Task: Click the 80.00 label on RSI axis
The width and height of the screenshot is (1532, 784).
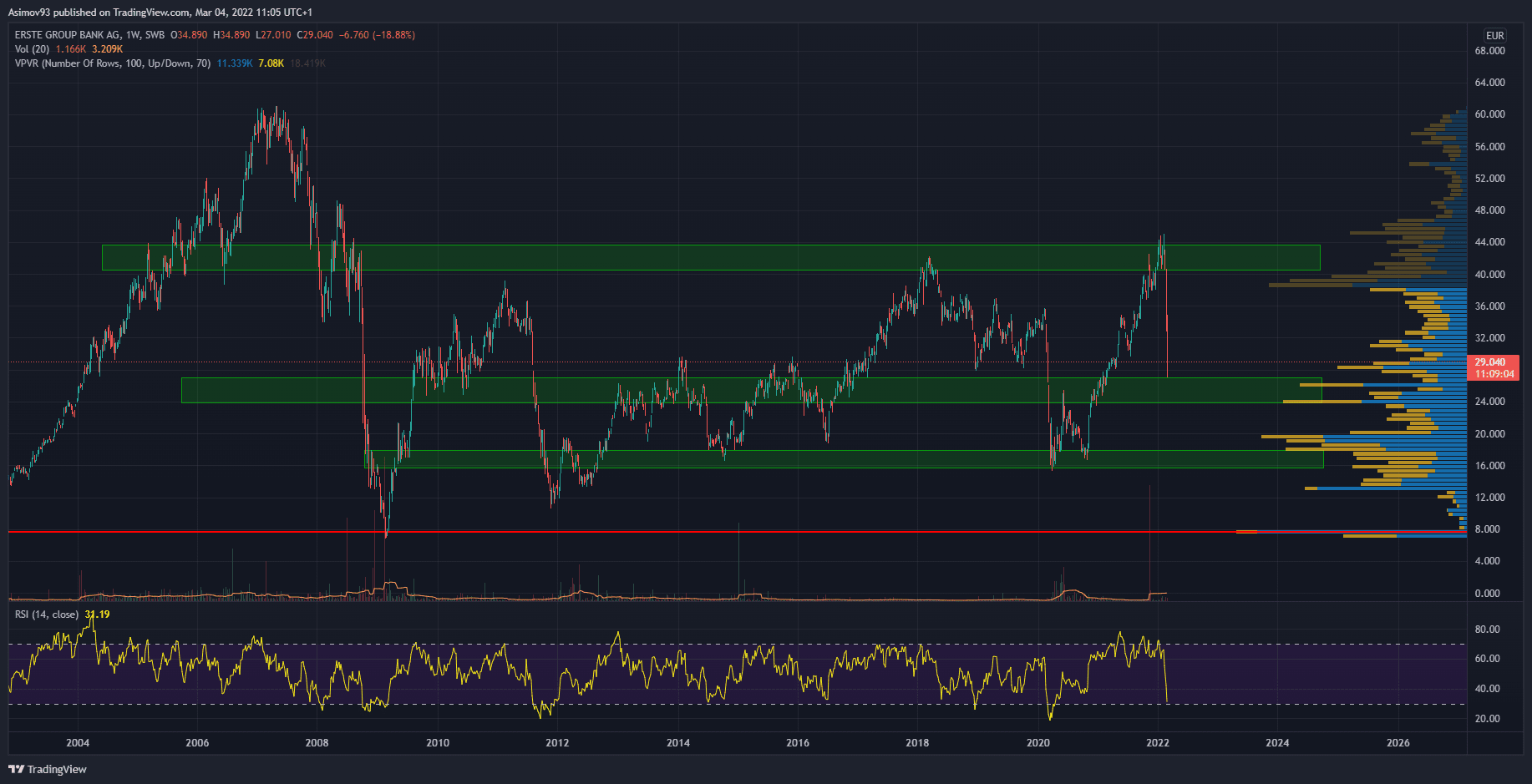Action: 1487,630
